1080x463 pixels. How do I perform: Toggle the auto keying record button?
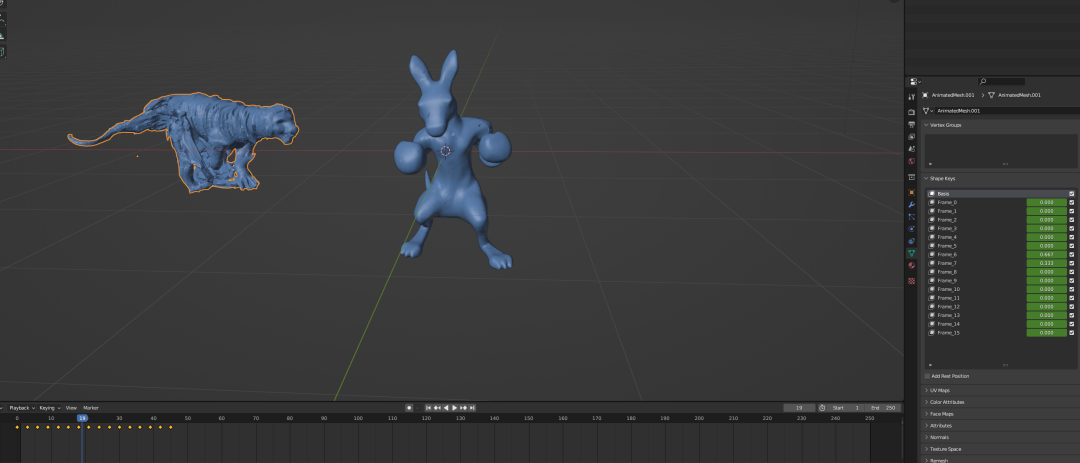pos(409,408)
